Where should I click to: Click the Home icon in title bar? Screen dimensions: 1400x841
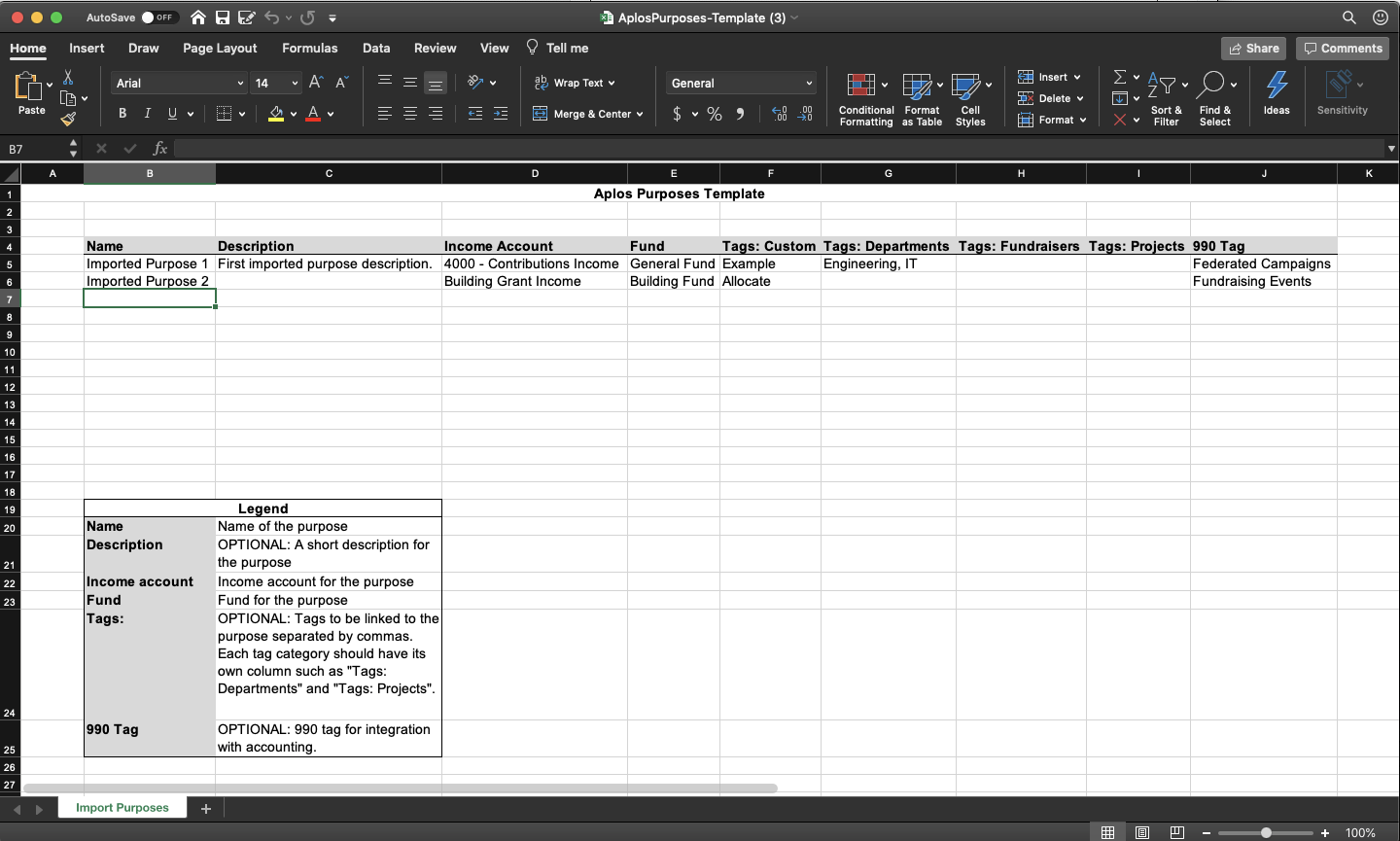pyautogui.click(x=198, y=18)
